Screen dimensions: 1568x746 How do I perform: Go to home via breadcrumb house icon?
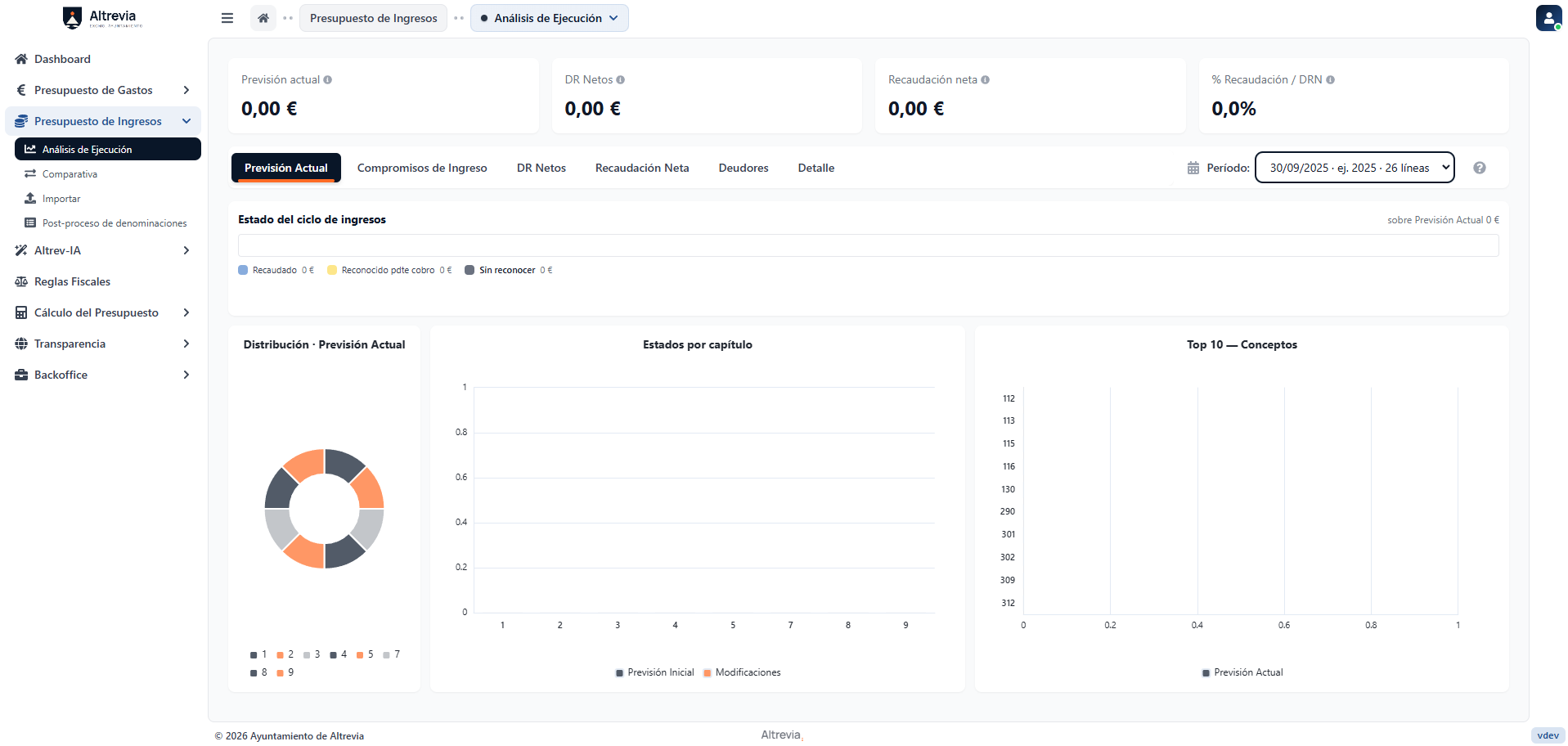pos(263,18)
